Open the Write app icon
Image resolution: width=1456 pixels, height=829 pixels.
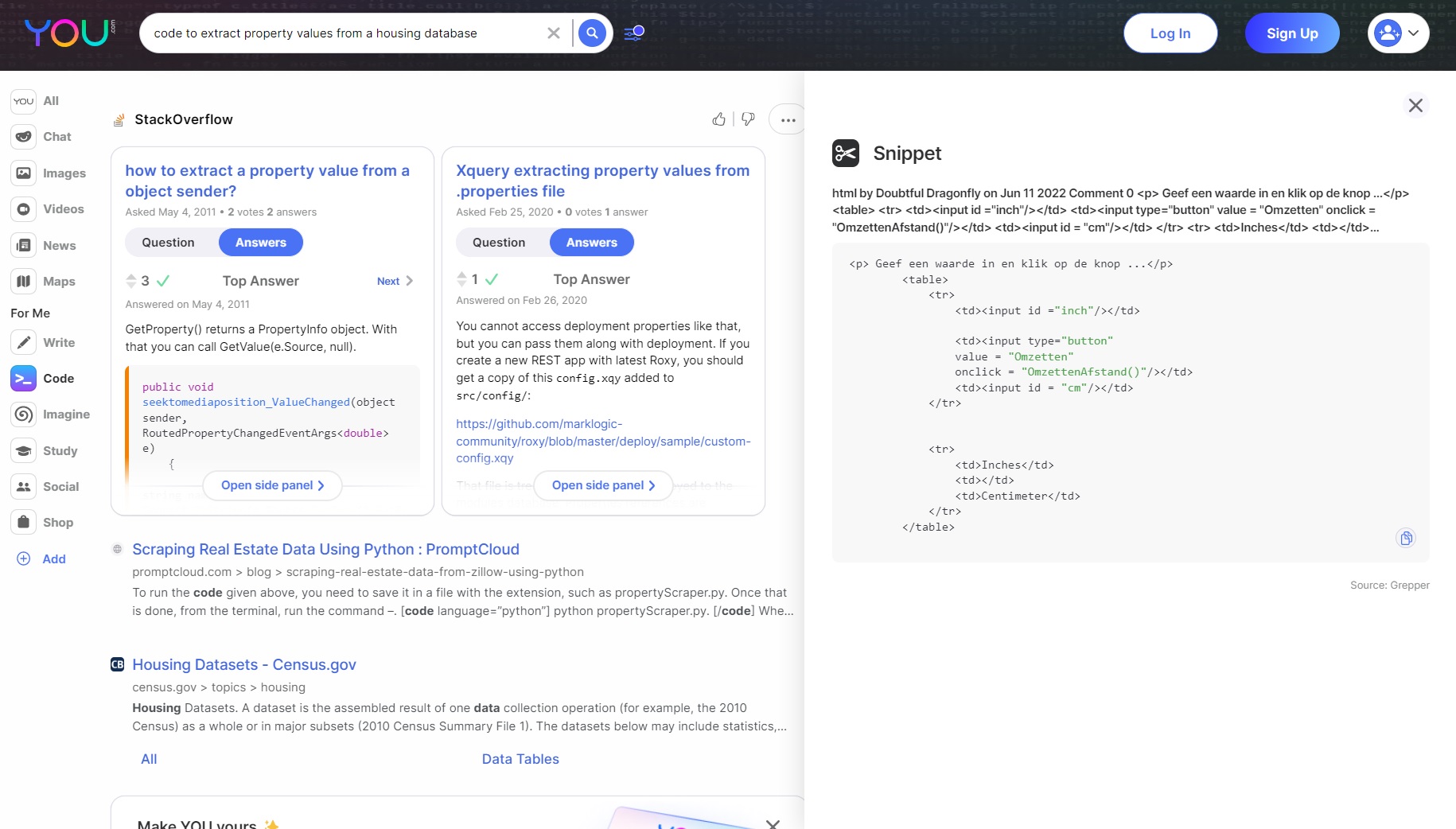[24, 343]
